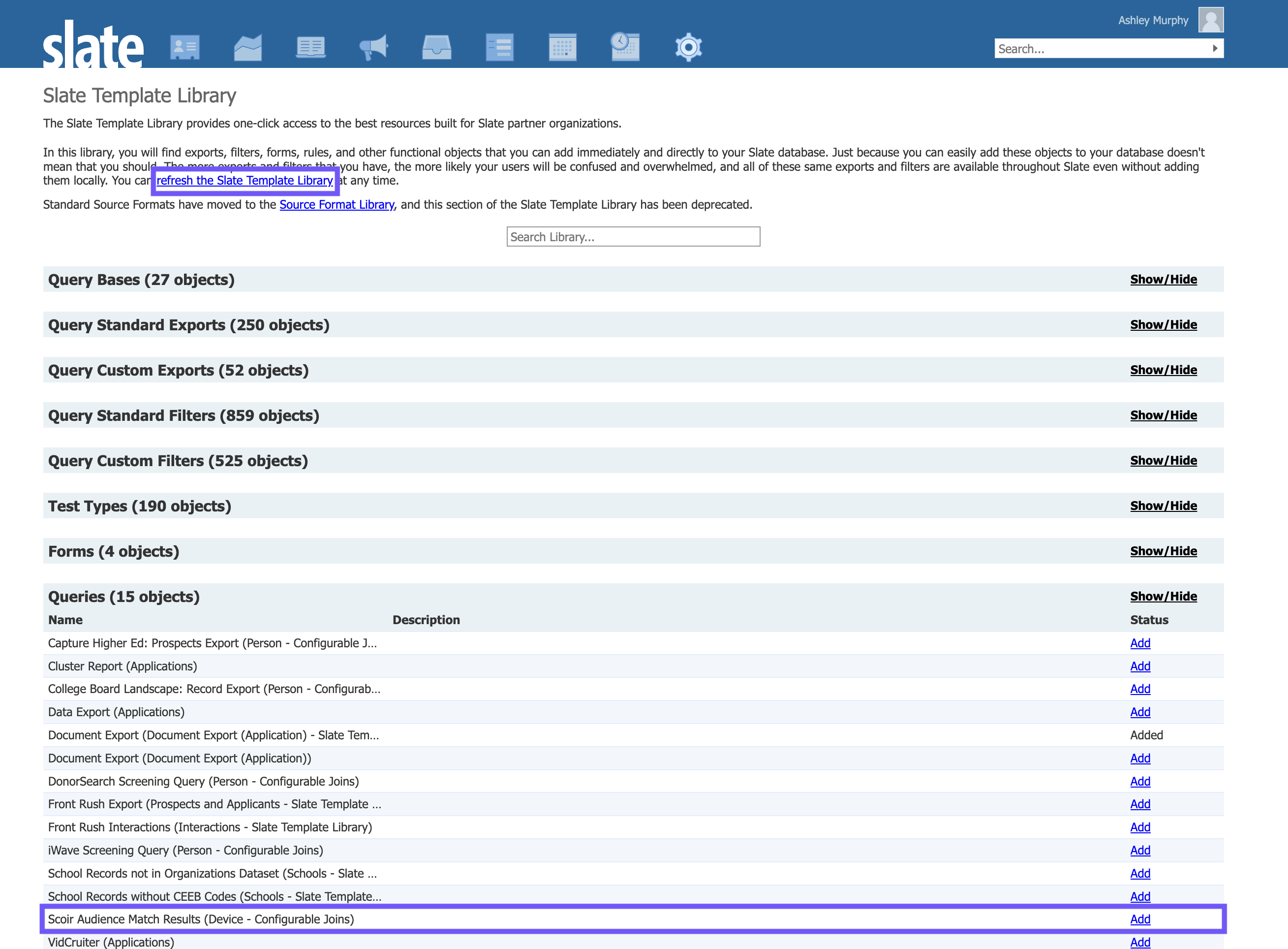Toggle Show/Hide for Query Custom Exports
Image resolution: width=1288 pixels, height=949 pixels.
[x=1164, y=370]
